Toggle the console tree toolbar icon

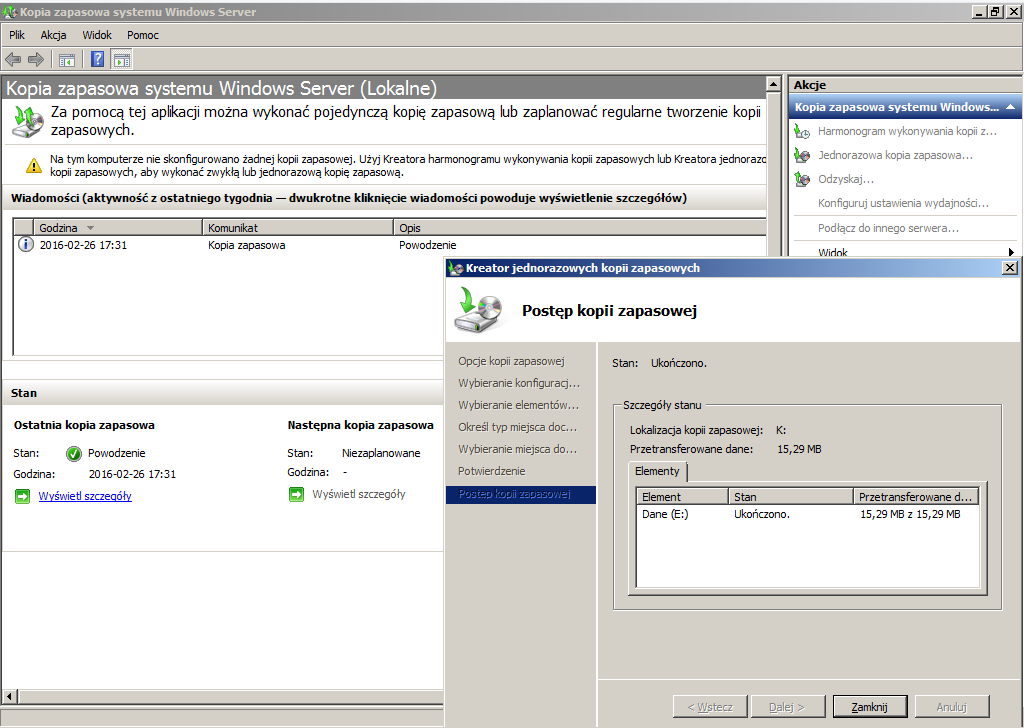point(67,60)
